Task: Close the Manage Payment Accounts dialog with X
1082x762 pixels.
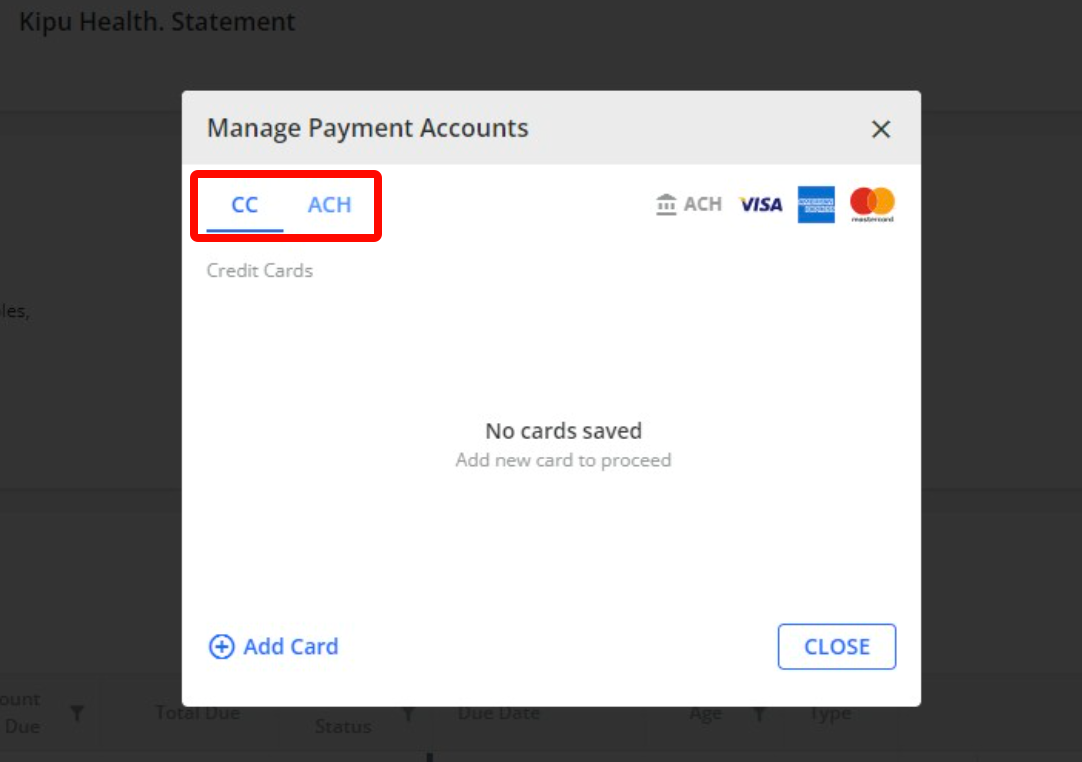Action: (881, 129)
